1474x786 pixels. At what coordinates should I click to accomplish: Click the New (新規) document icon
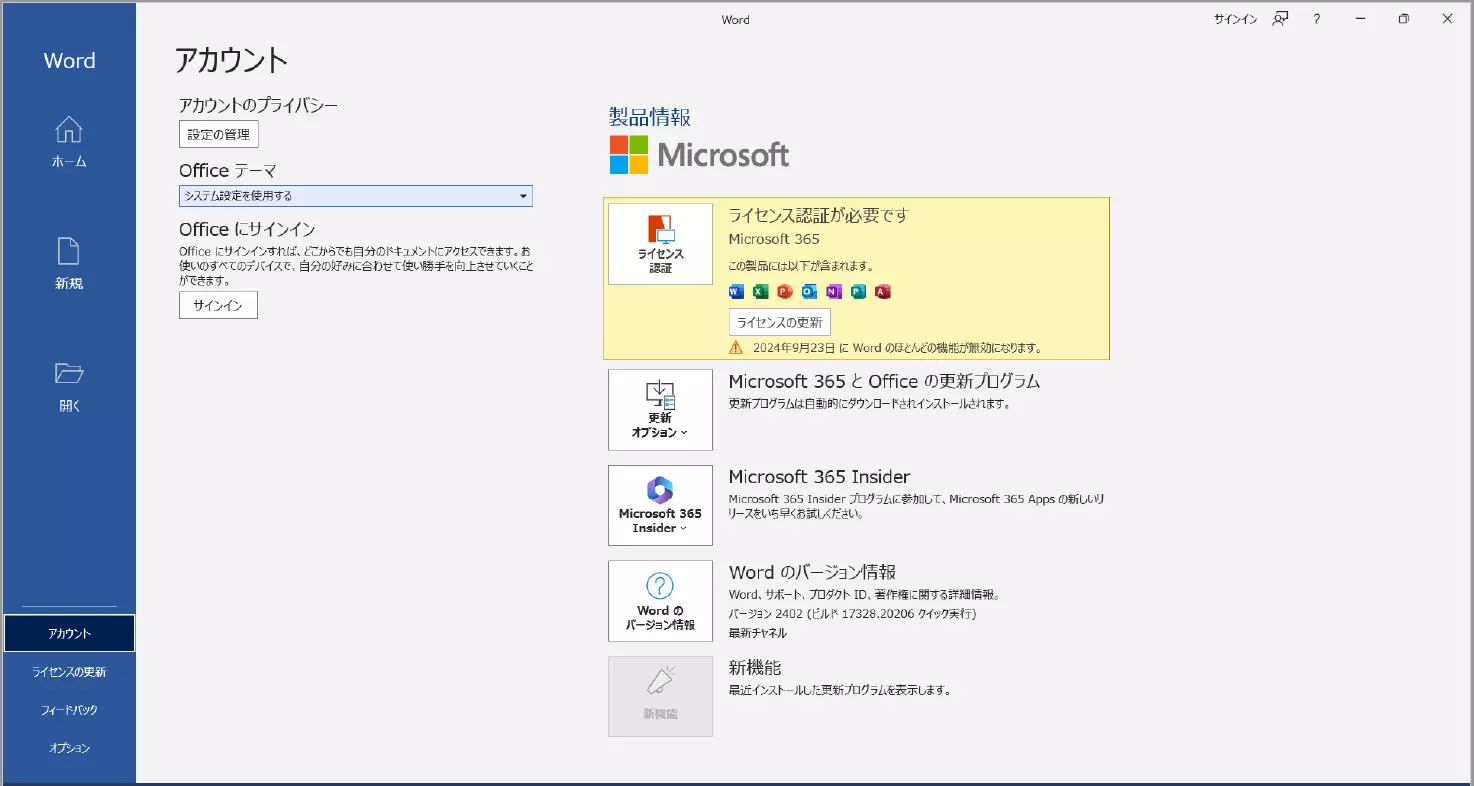[x=69, y=251]
